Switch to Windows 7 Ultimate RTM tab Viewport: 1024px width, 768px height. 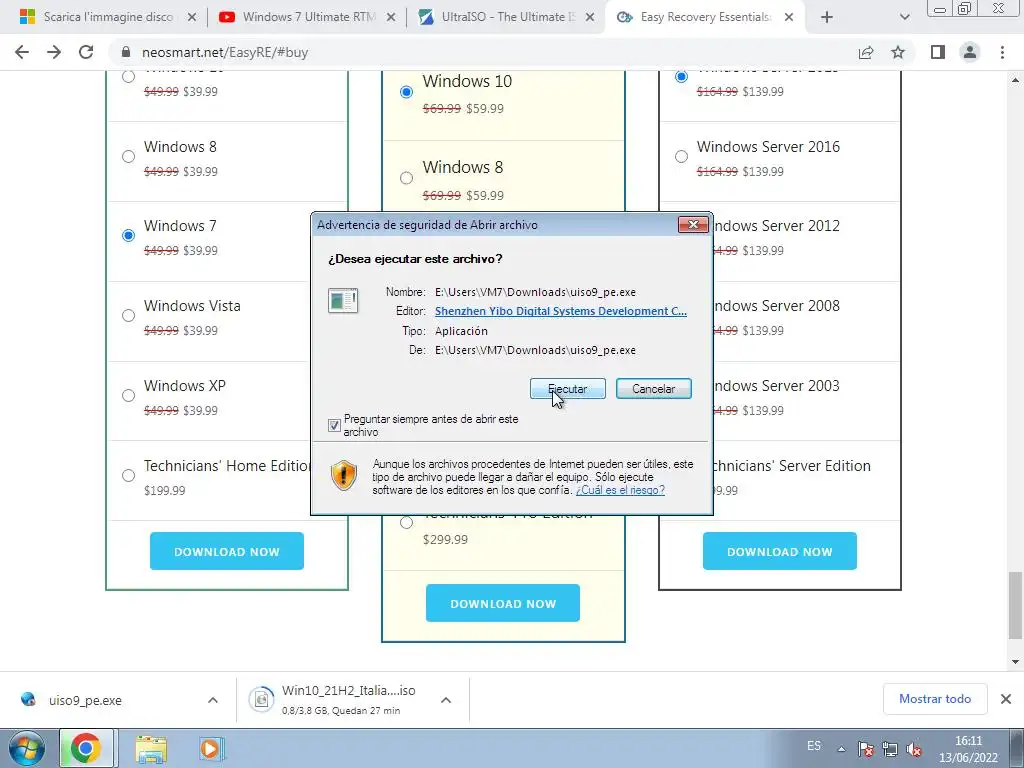307,17
